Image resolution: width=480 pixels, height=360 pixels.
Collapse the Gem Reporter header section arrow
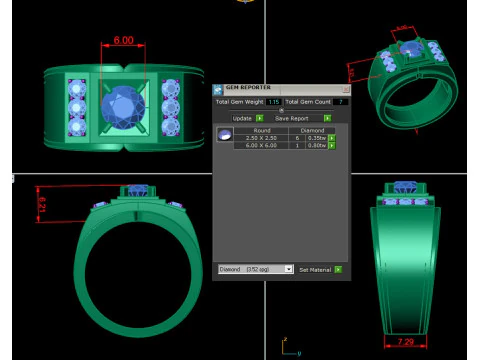(x=281, y=110)
